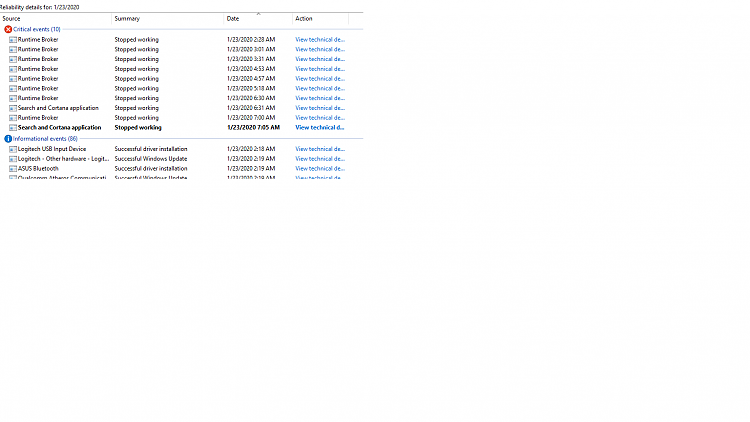The image size is (750, 422).
Task: Click 'Successful driver installation' for ASUS Bluetooth
Action: [151, 168]
